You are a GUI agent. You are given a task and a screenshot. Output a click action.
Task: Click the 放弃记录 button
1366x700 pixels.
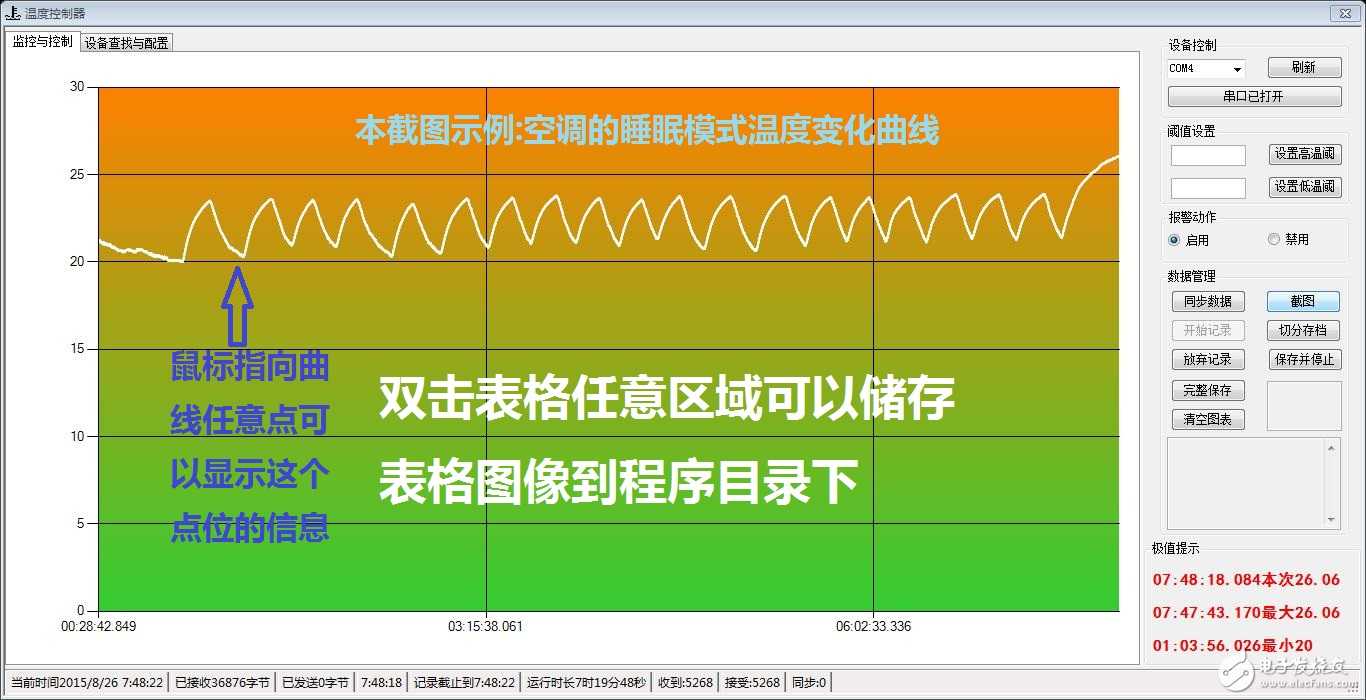tap(1208, 359)
